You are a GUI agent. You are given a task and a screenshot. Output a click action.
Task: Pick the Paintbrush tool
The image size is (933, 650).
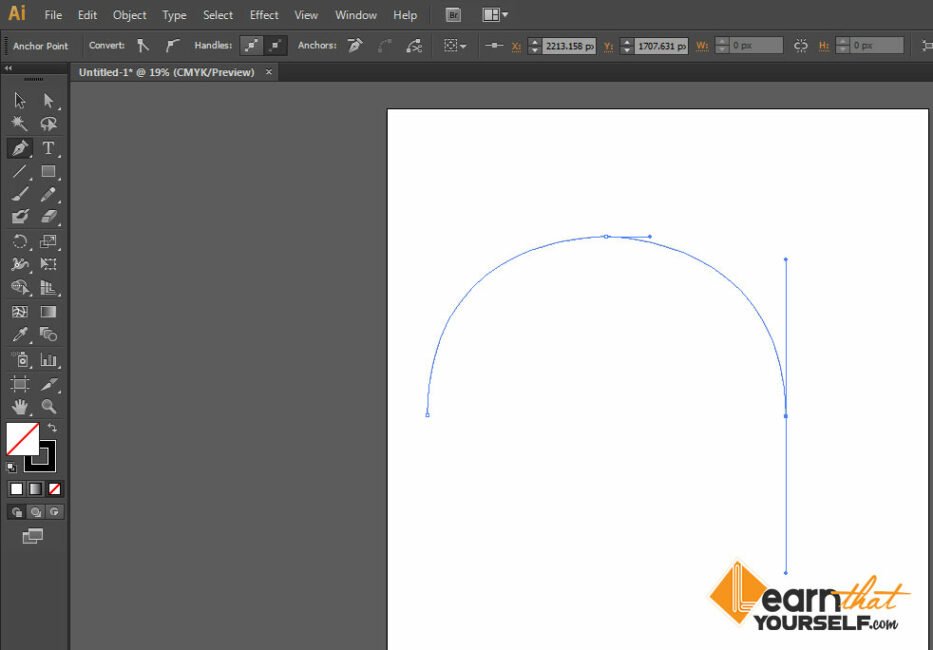[18, 194]
